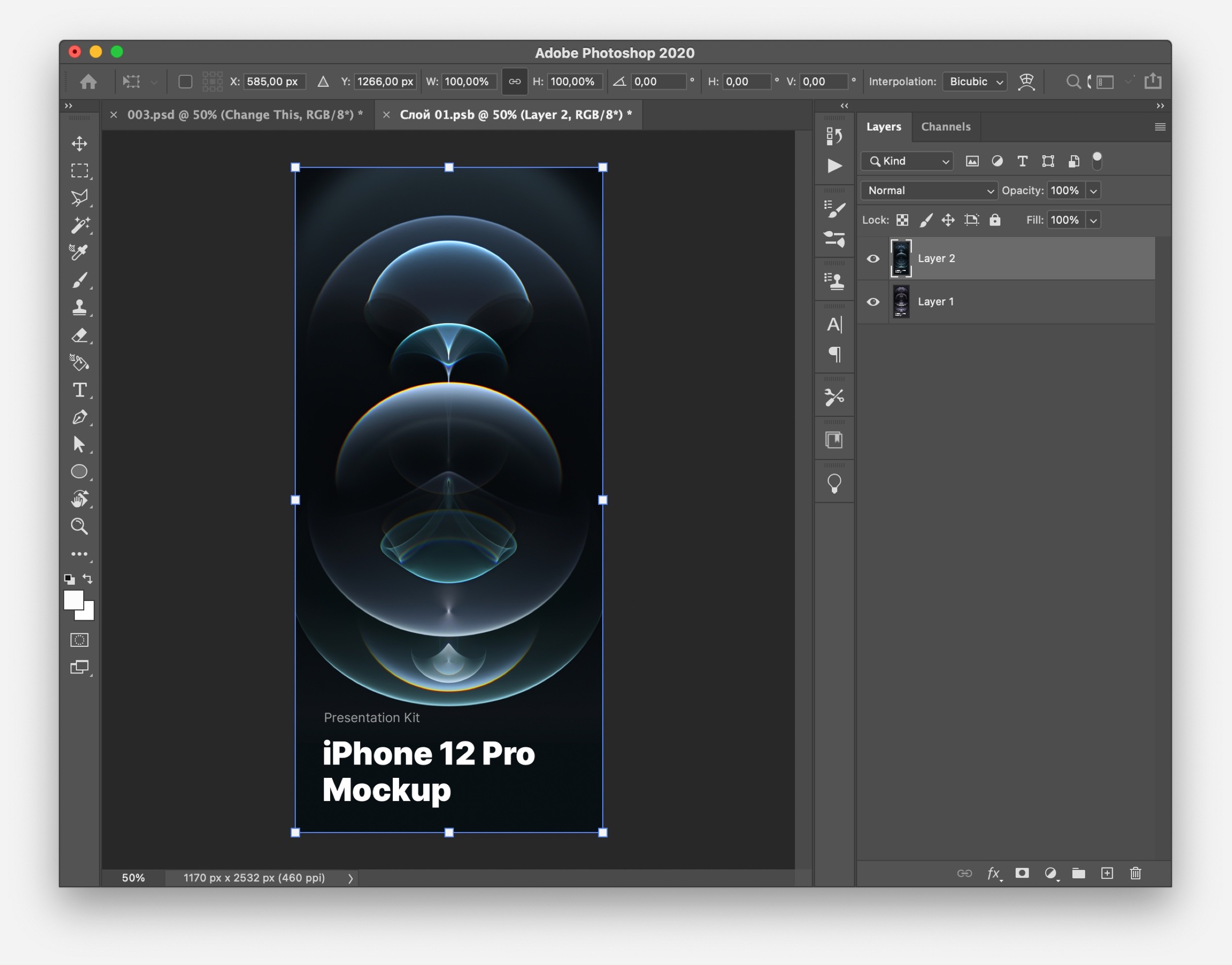
Task: Delete the selected layer
Action: click(1135, 873)
